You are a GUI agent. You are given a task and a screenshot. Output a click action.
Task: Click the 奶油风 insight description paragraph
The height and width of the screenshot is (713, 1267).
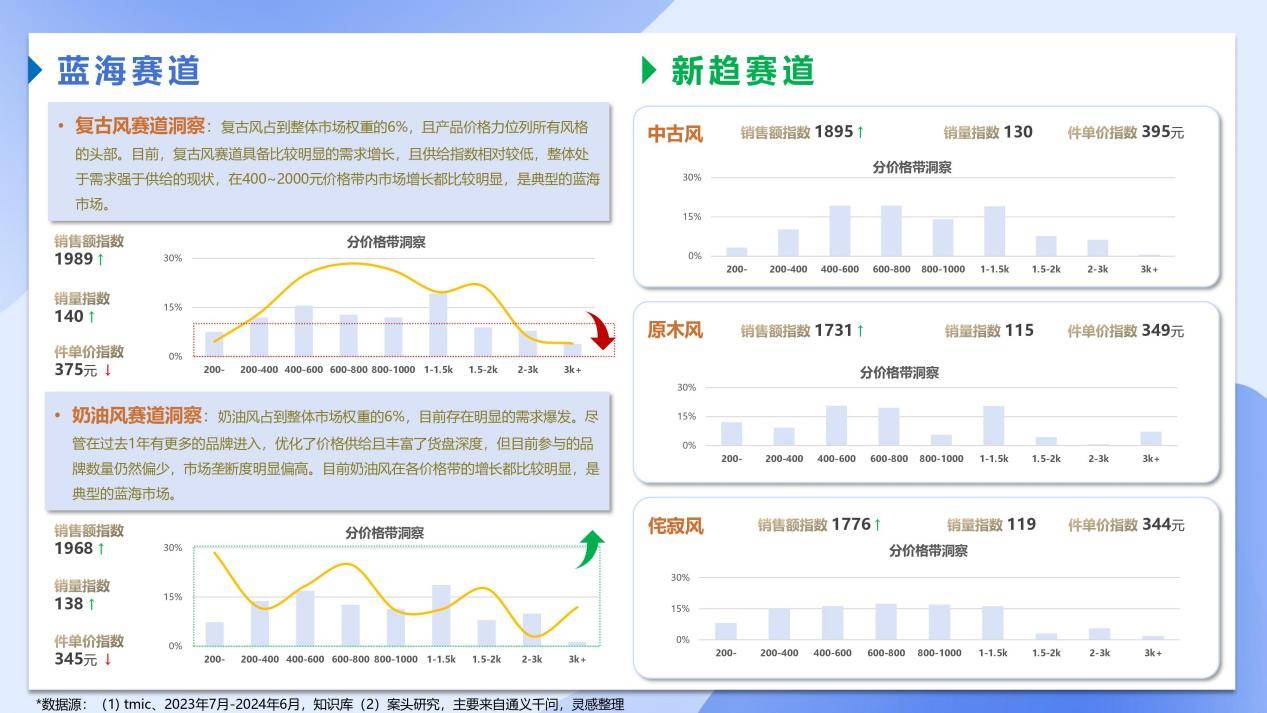pos(336,454)
